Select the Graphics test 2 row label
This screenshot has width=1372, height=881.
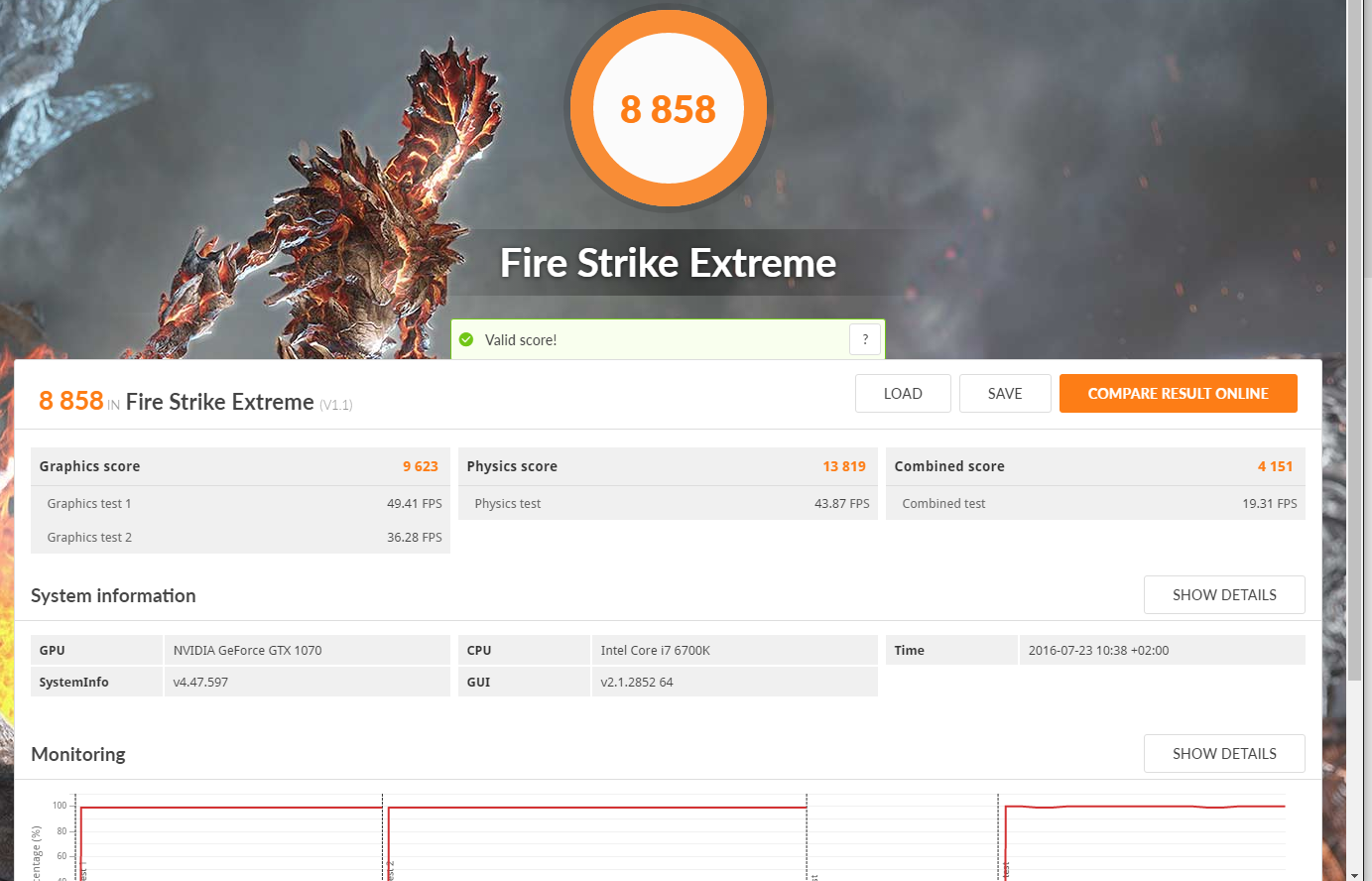tap(89, 537)
